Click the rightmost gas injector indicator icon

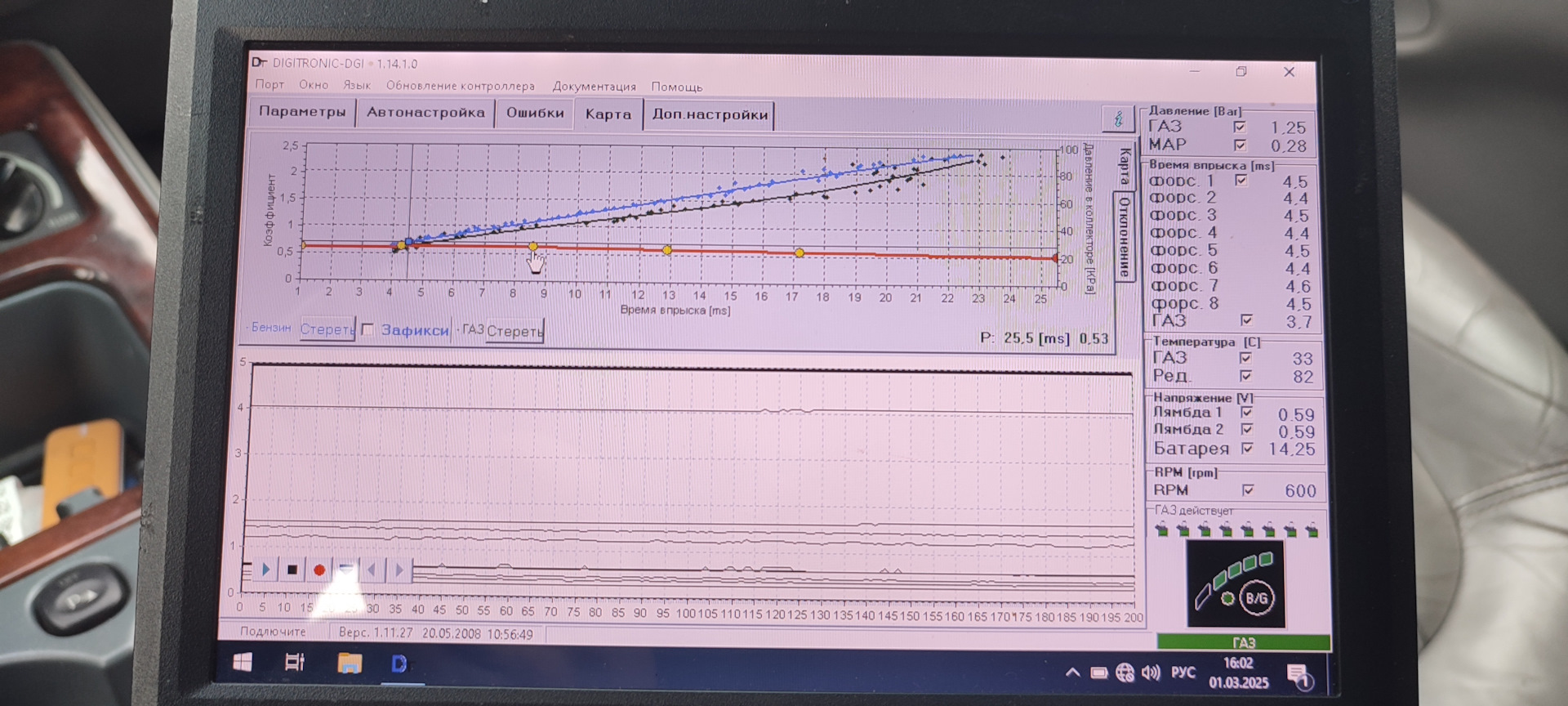[x=1312, y=531]
